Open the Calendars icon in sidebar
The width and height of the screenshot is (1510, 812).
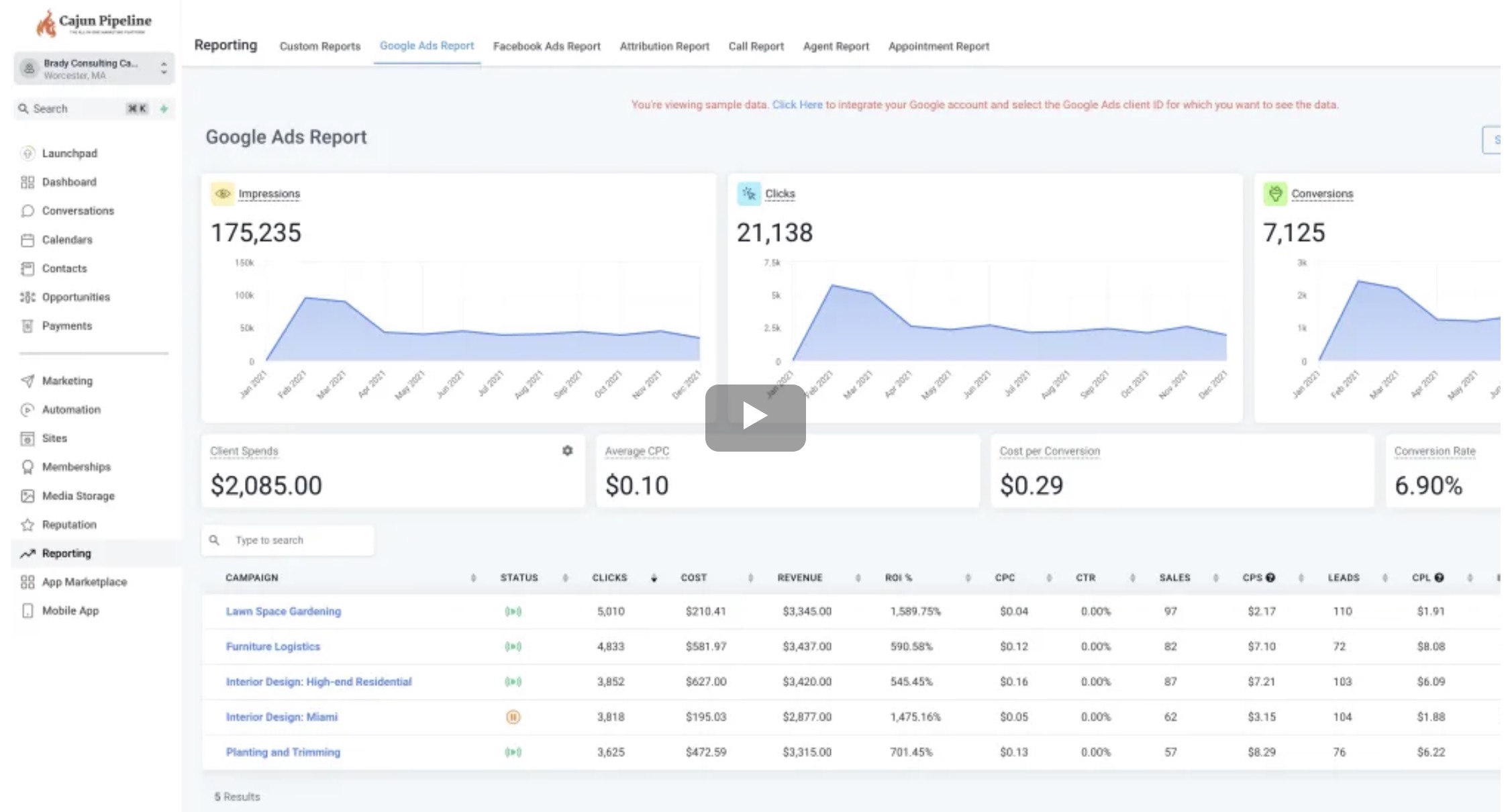28,240
